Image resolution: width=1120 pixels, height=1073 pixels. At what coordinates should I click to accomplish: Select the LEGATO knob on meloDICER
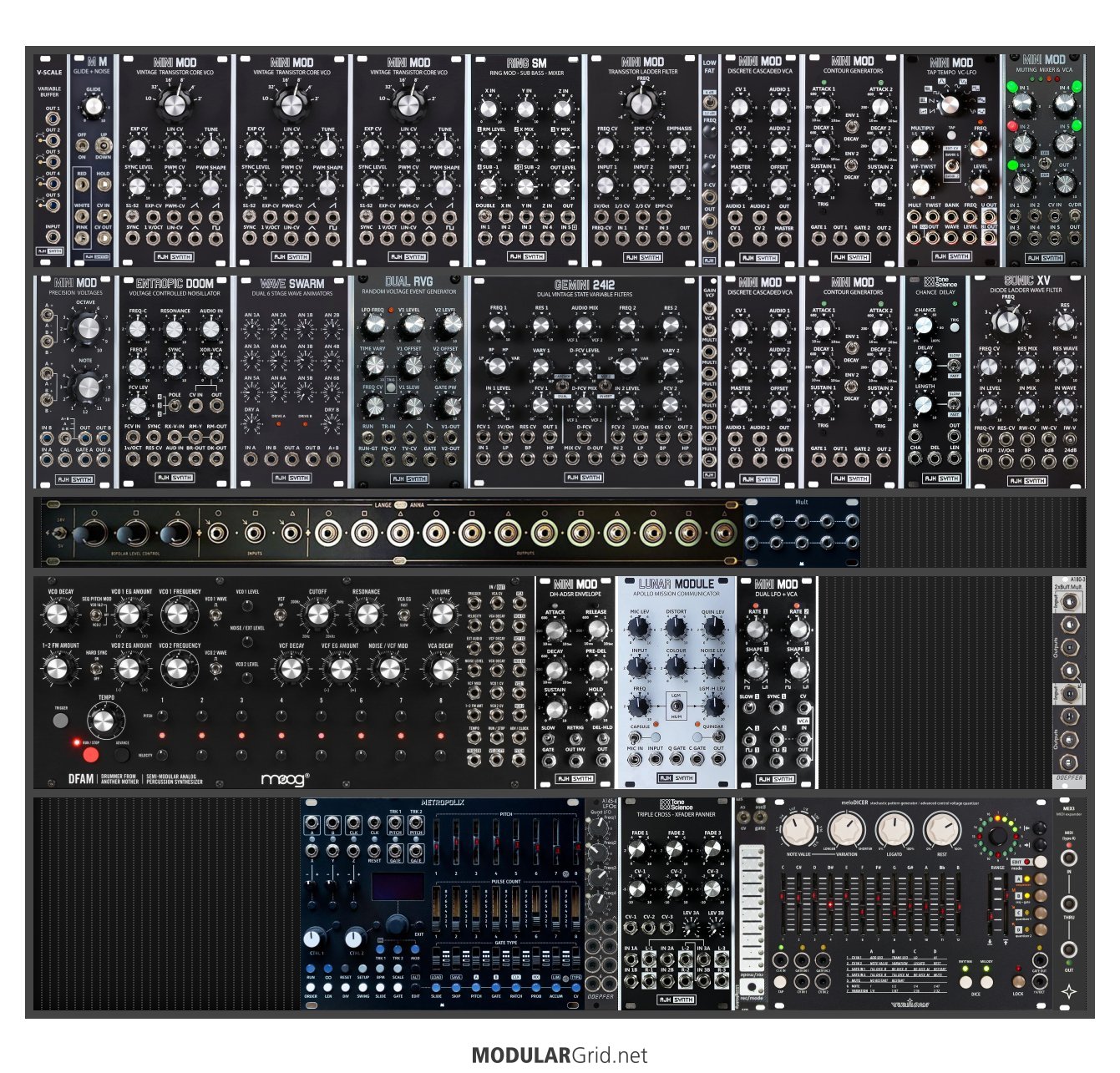click(894, 830)
